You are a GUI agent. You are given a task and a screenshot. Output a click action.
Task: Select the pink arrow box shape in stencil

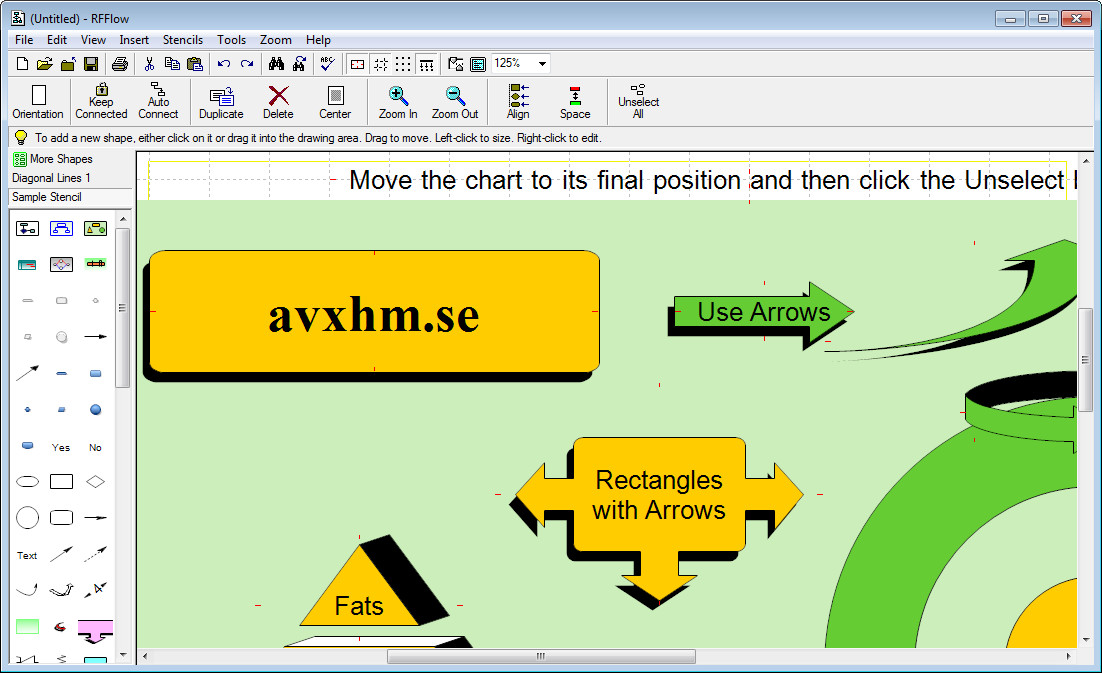coord(96,631)
